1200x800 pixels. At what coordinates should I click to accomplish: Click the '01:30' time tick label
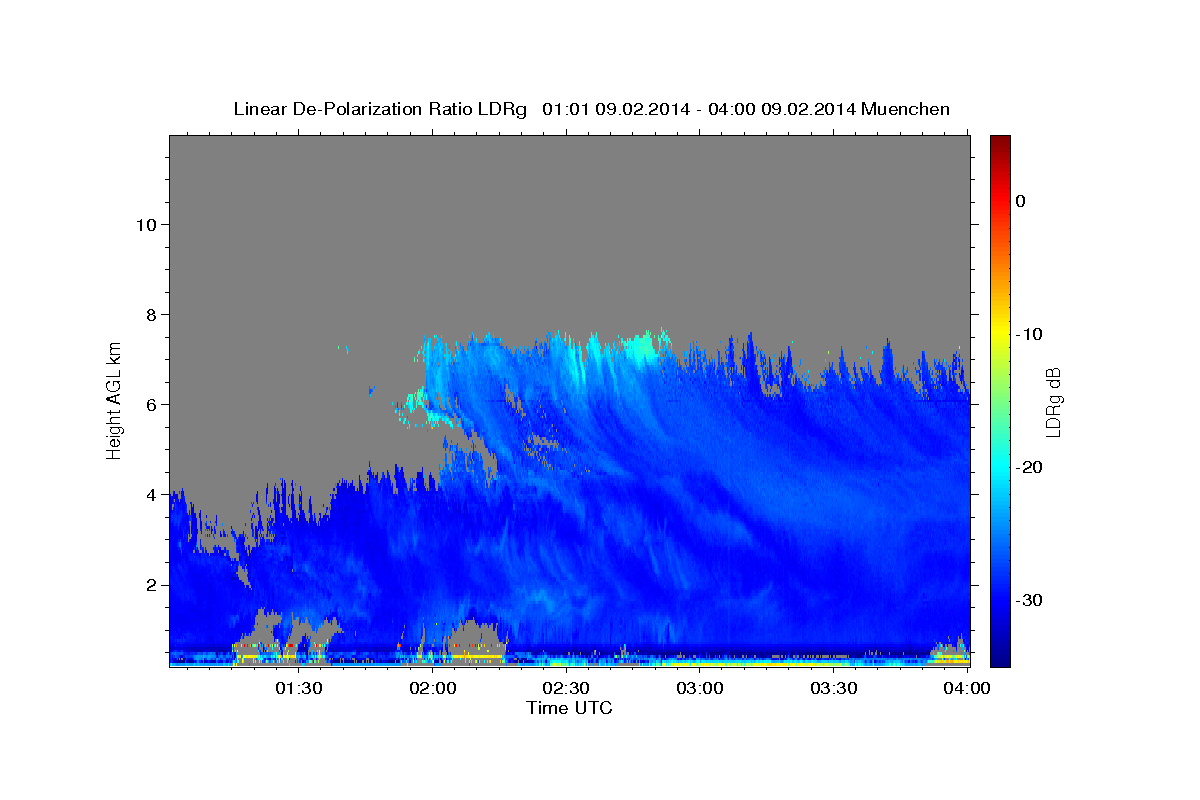298,688
